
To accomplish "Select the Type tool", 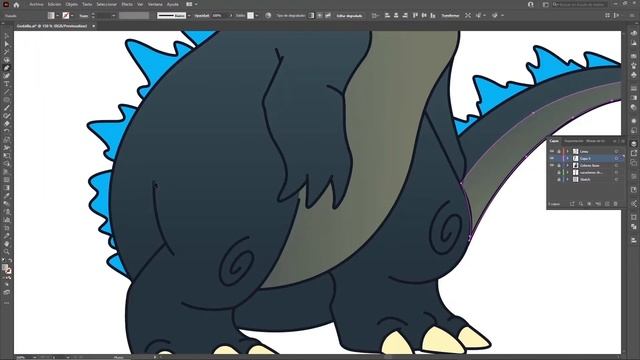I will [x=7, y=84].
